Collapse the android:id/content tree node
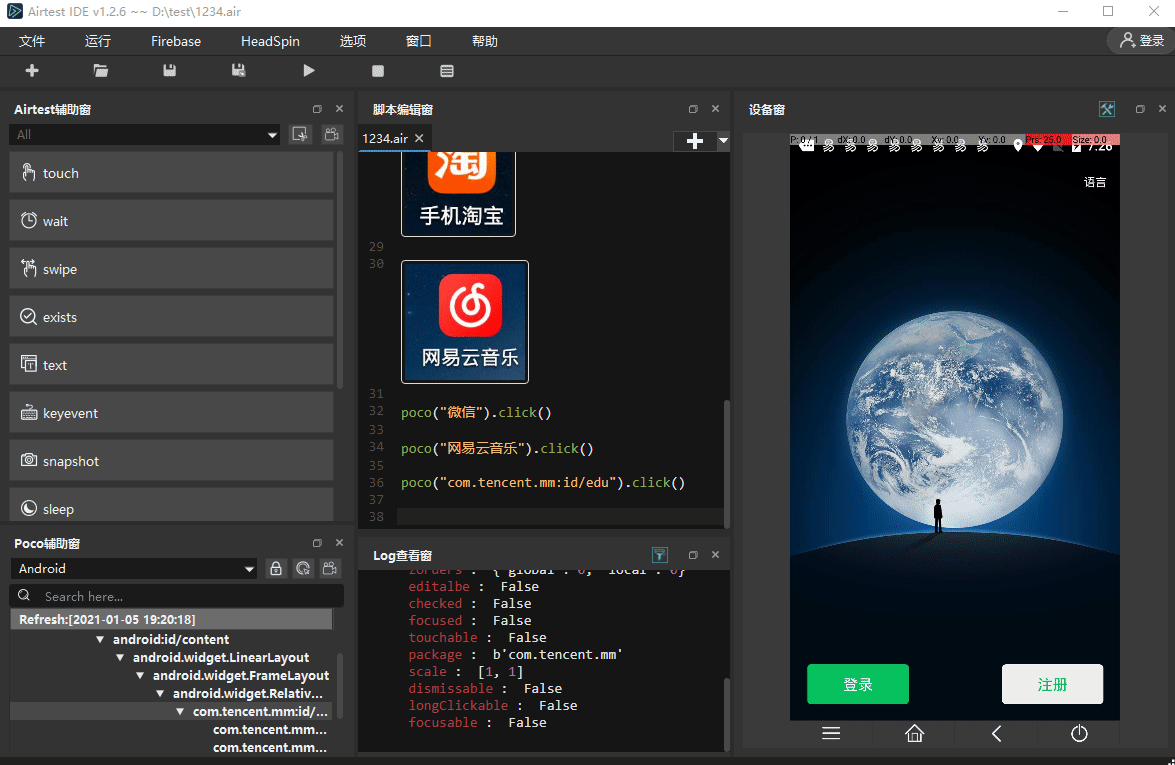 [100, 639]
